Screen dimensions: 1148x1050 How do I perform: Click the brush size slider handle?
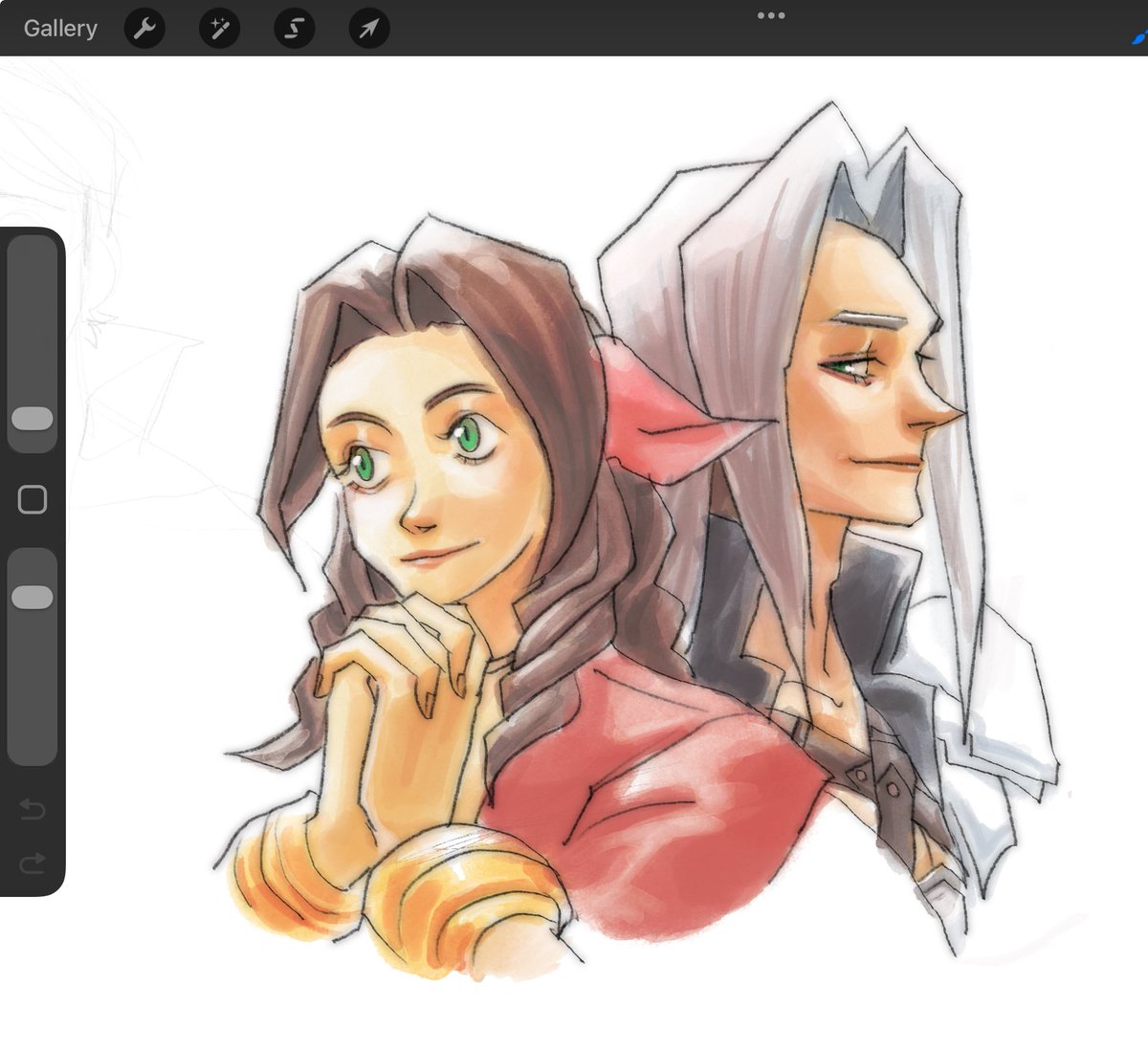[x=33, y=418]
